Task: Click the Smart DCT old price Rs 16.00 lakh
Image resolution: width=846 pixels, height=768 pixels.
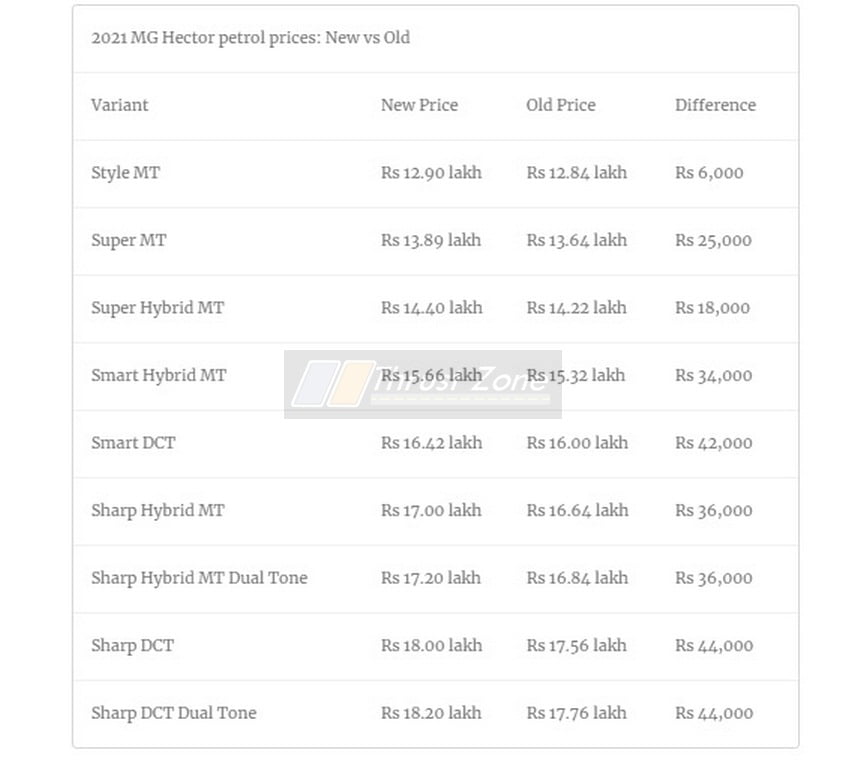Action: click(577, 443)
